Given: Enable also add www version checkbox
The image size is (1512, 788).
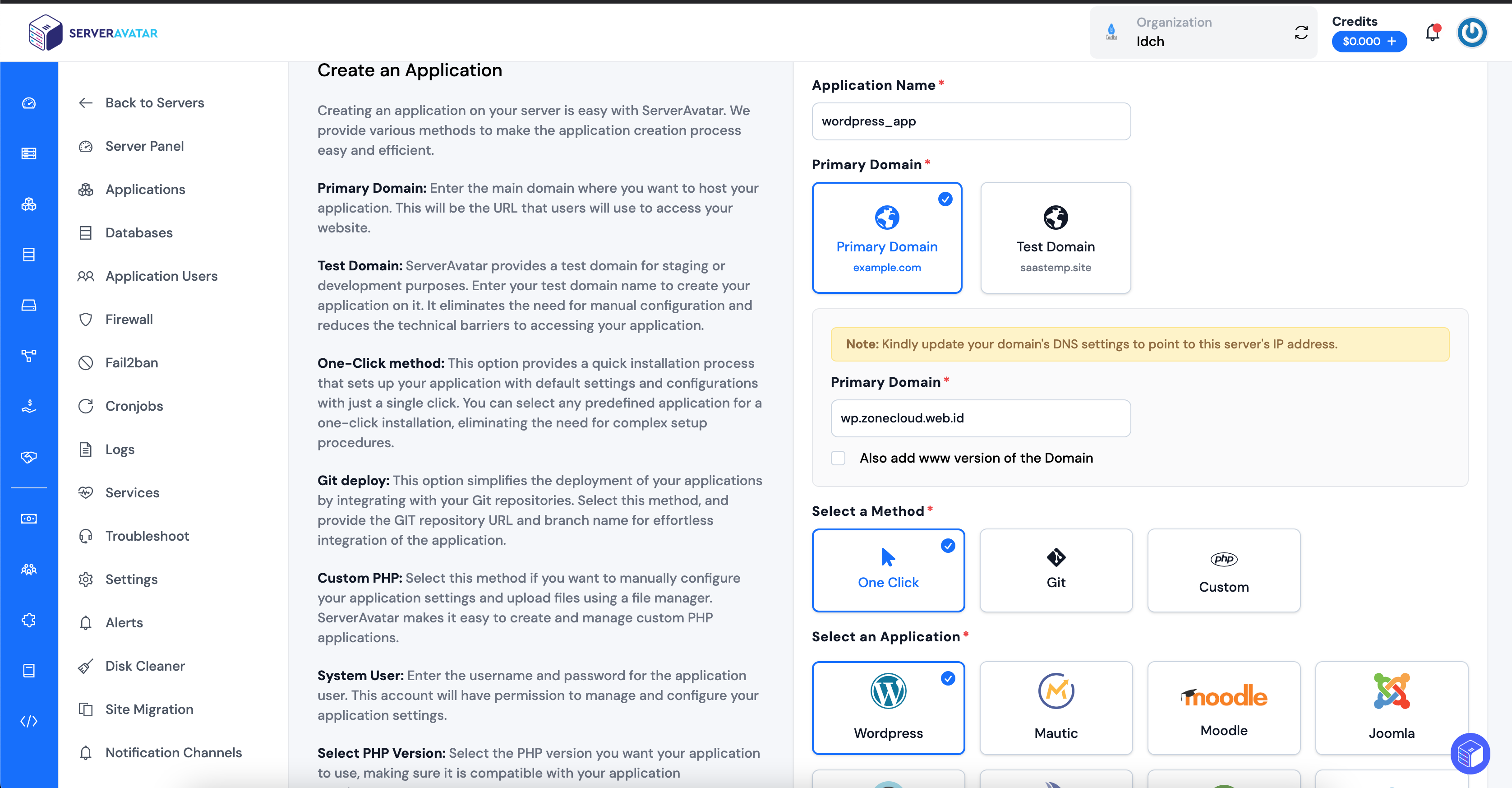Looking at the screenshot, I should pos(838,458).
